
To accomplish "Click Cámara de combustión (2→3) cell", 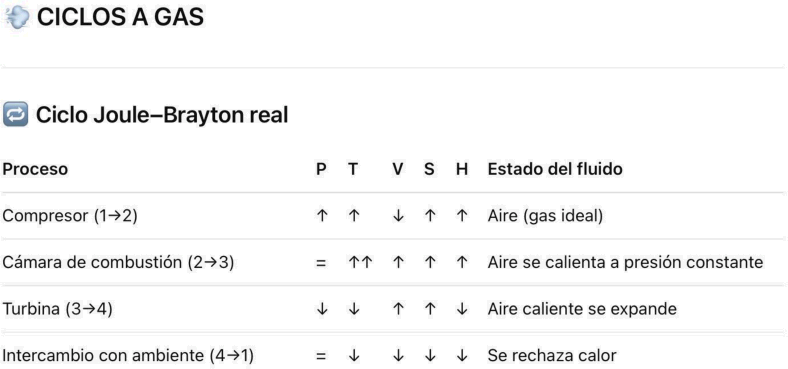I will pyautogui.click(x=118, y=263).
